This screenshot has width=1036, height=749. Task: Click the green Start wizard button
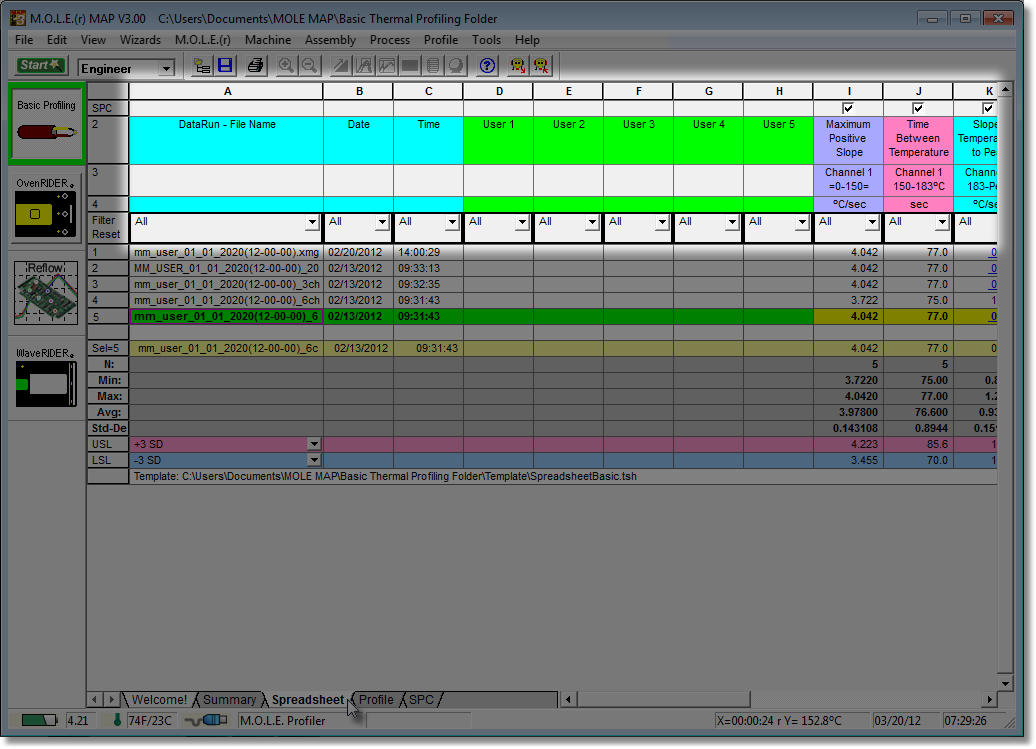coord(40,65)
